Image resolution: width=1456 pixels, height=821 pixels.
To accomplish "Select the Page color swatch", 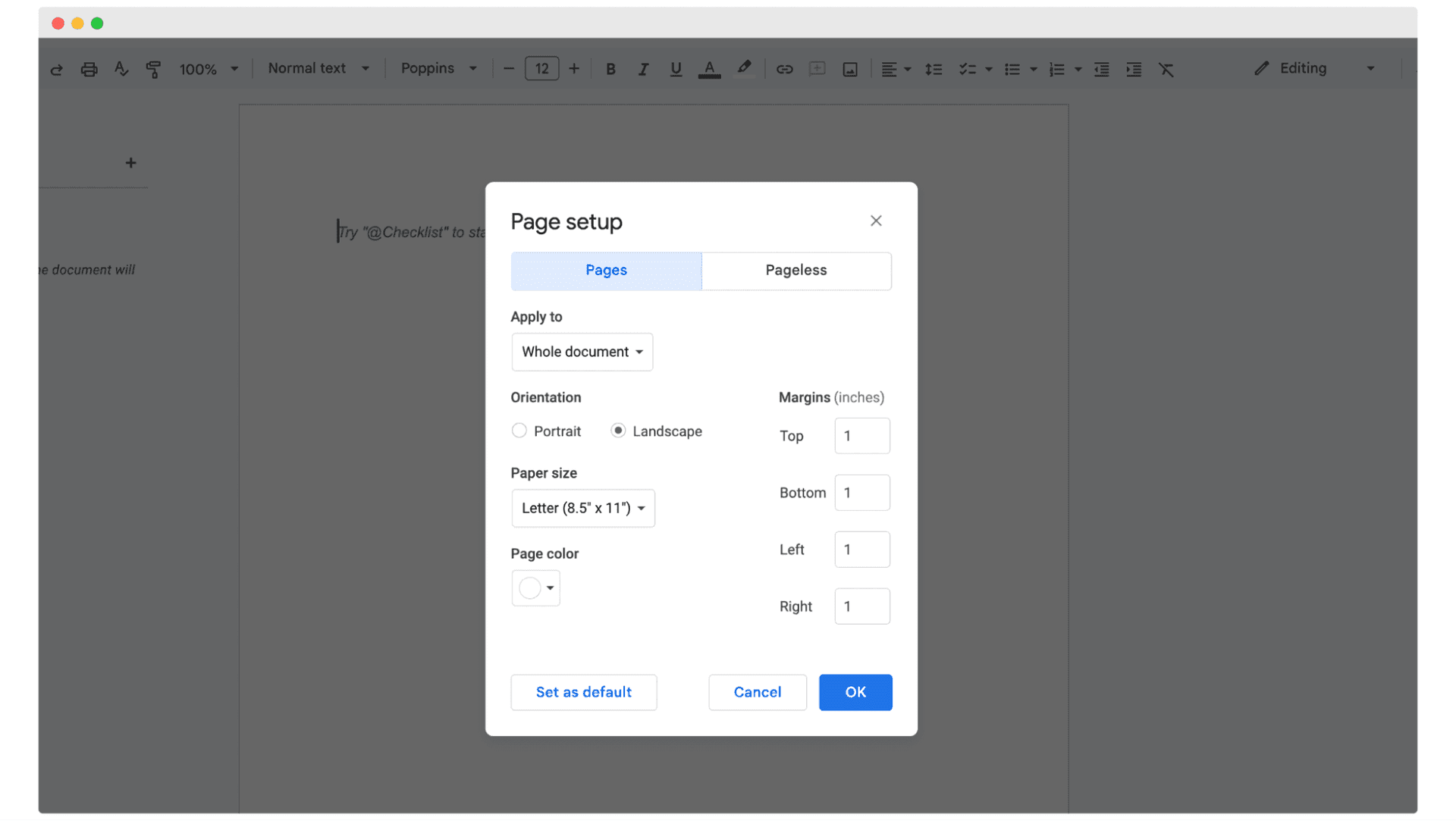I will point(535,588).
